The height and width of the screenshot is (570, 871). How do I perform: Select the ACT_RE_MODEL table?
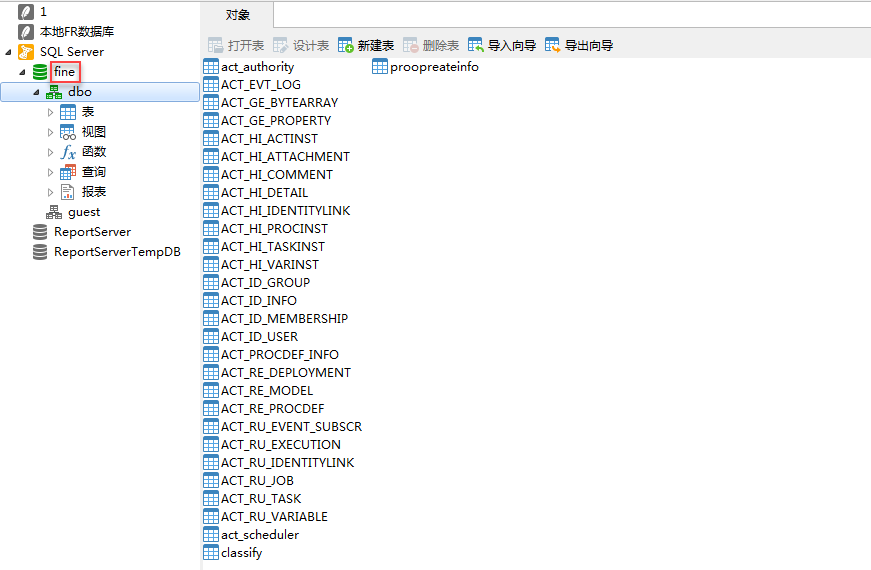coord(267,391)
